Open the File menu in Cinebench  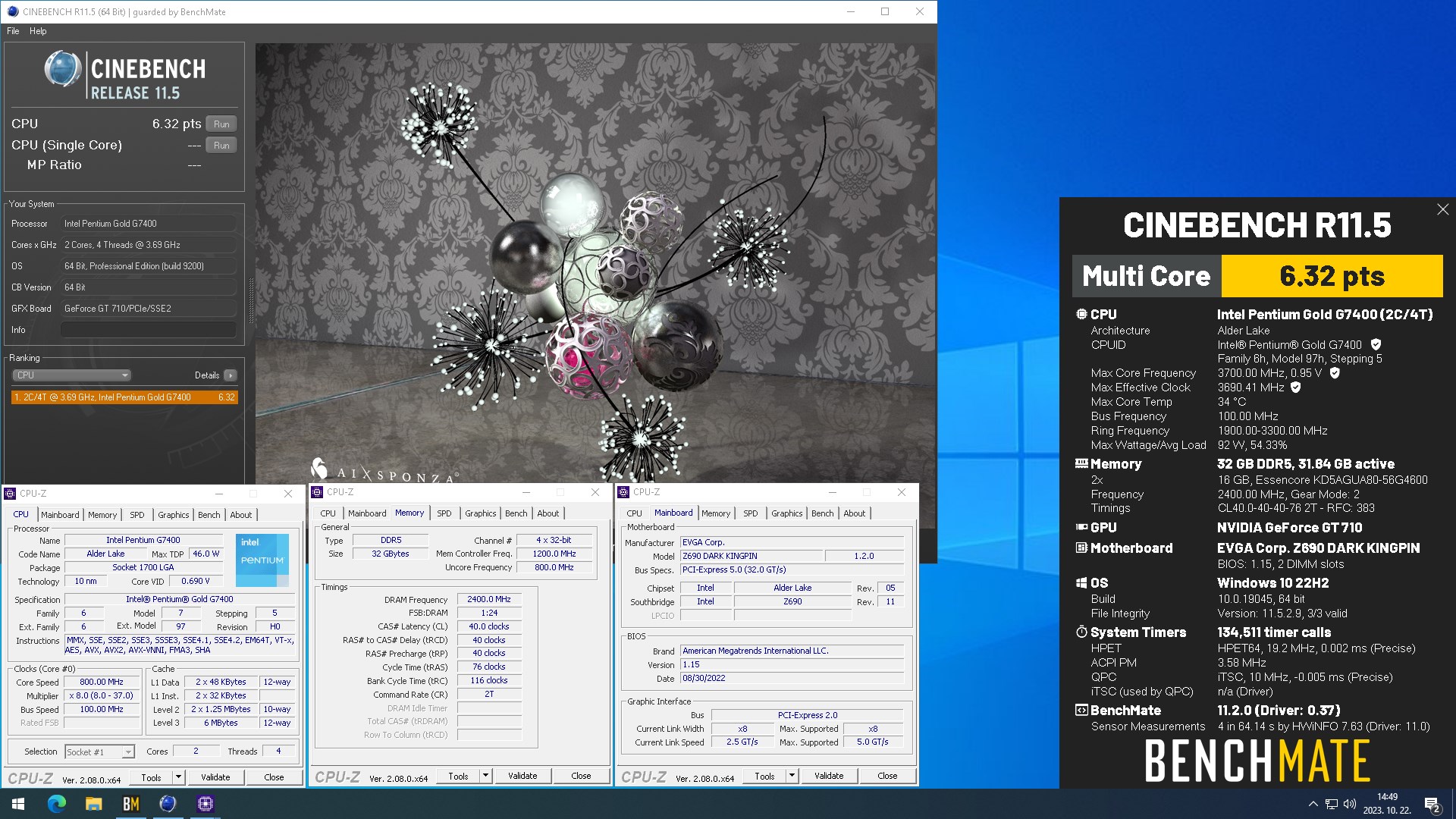pos(13,31)
